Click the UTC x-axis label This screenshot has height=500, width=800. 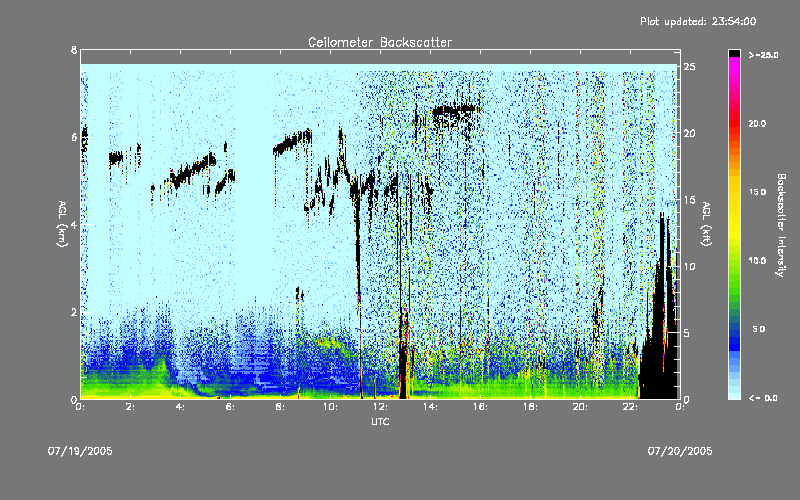pyautogui.click(x=380, y=421)
